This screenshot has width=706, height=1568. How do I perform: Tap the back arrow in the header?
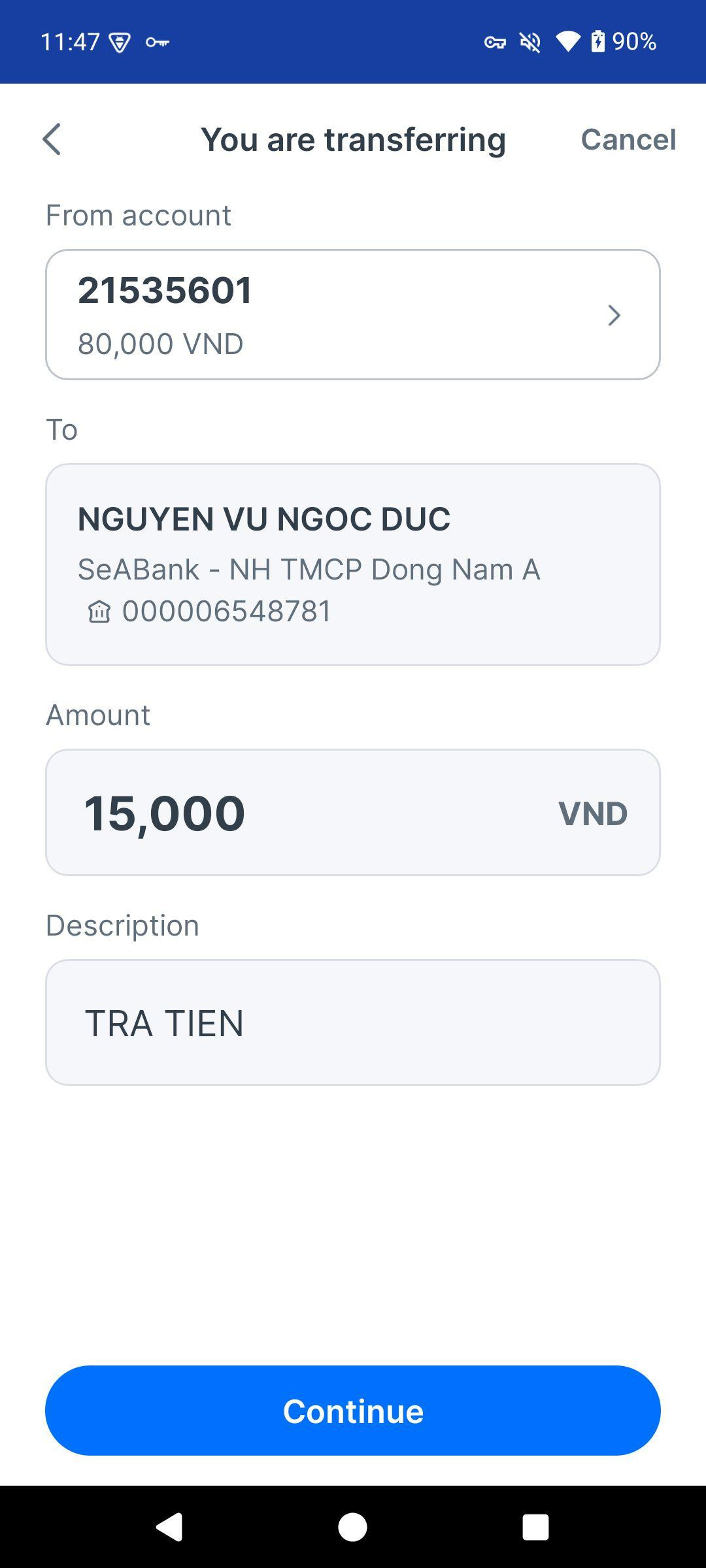pyautogui.click(x=52, y=139)
